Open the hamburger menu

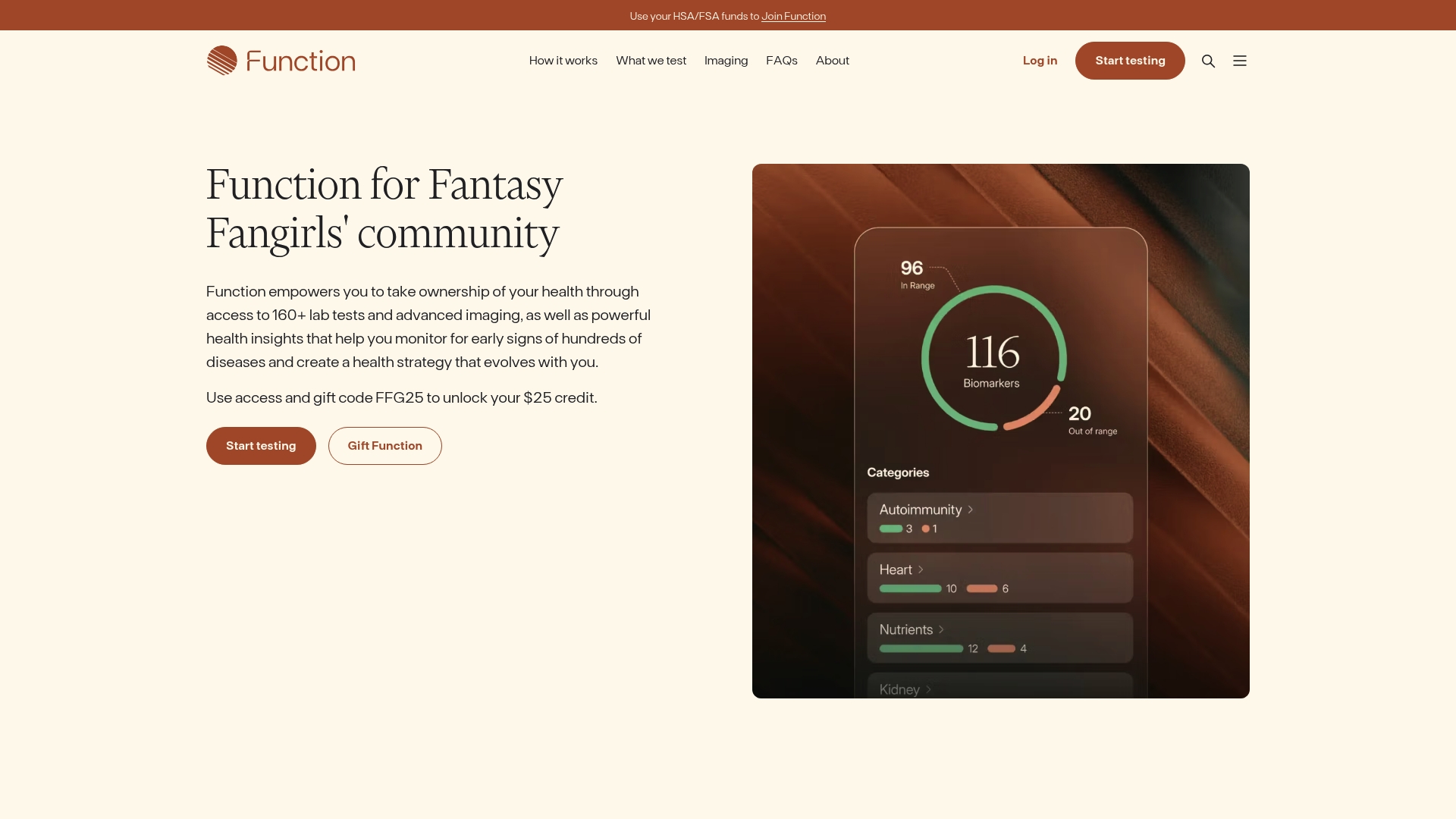(1240, 61)
